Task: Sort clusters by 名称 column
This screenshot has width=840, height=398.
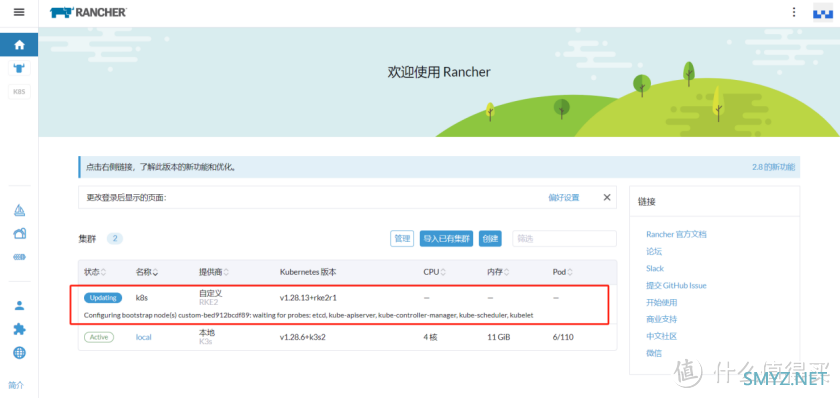Action: [x=147, y=272]
